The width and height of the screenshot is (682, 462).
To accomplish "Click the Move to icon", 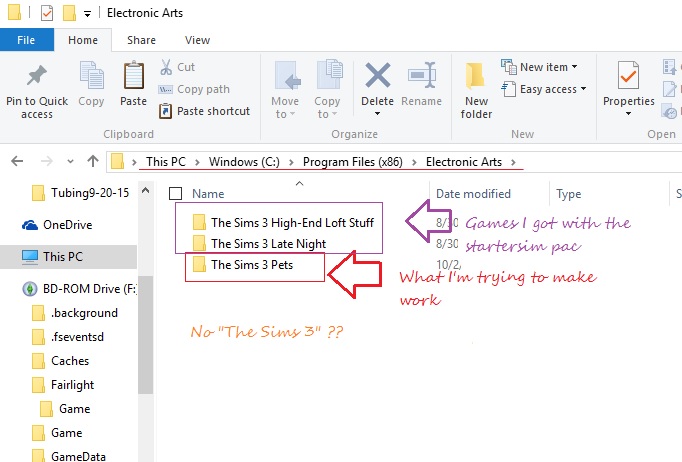I will 286,76.
